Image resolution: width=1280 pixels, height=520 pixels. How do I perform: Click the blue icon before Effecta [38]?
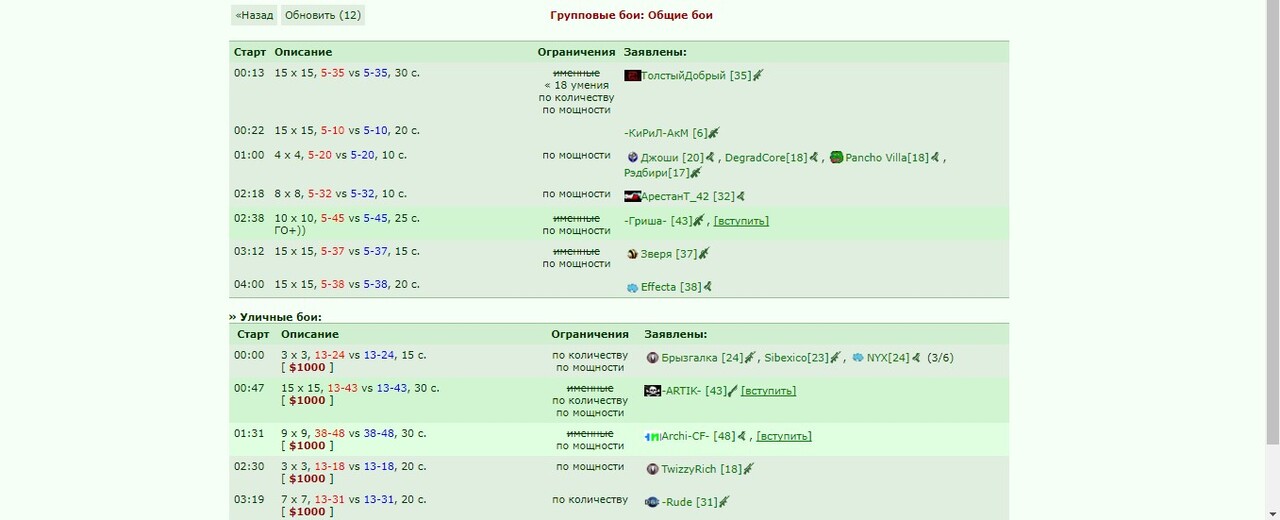tap(632, 287)
